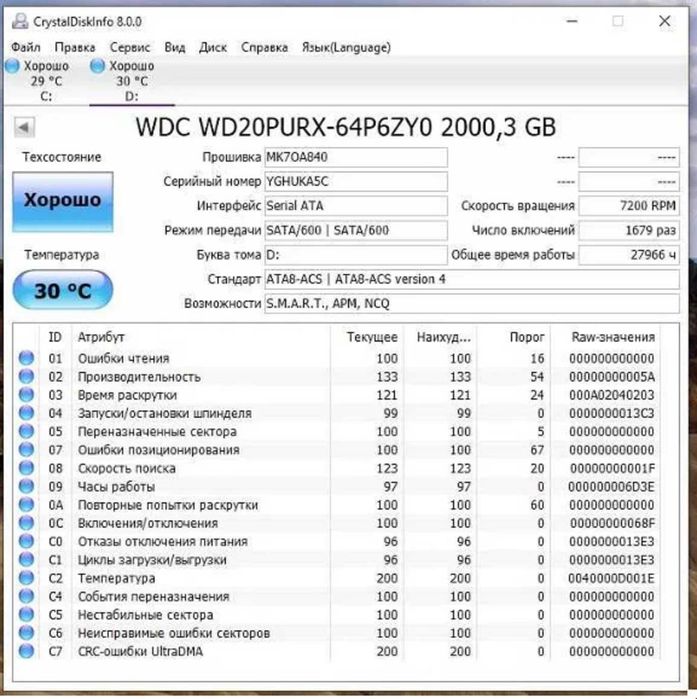Select the Нестабильные сектора attribute name

(145, 615)
